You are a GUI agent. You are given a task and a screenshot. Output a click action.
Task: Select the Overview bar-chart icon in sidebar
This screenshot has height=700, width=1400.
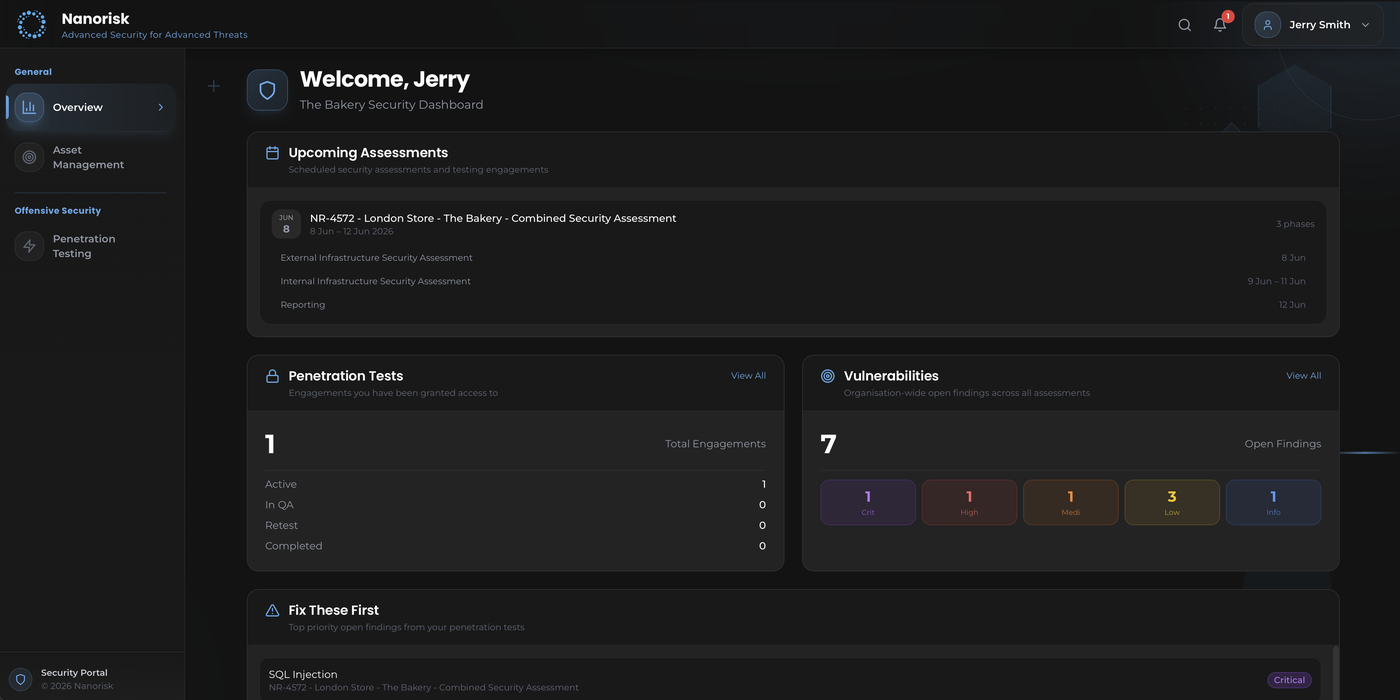pyautogui.click(x=28, y=106)
